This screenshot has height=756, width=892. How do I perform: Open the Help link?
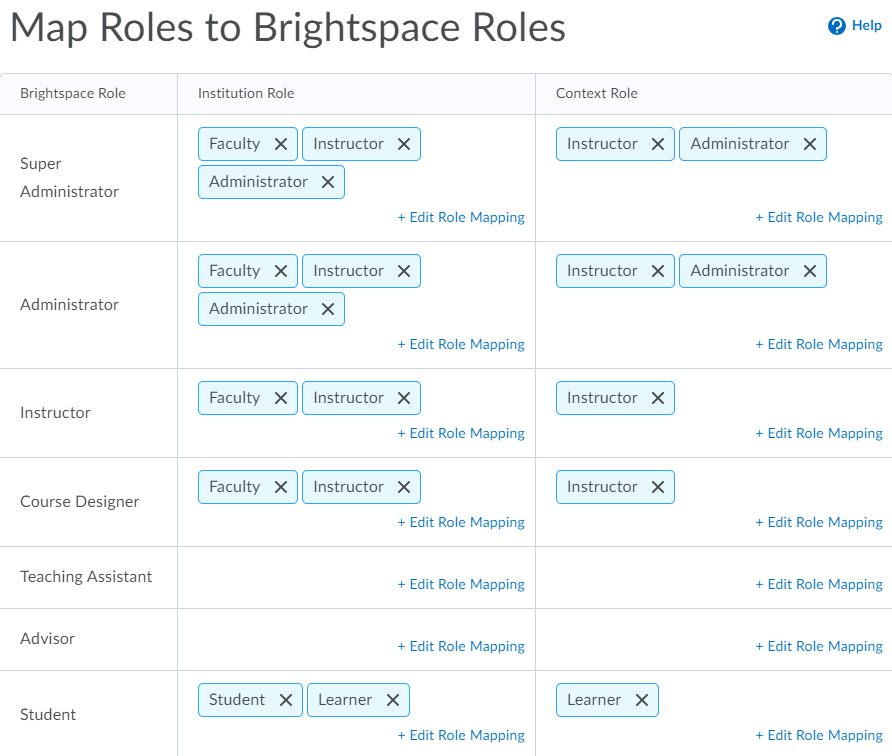(x=866, y=26)
